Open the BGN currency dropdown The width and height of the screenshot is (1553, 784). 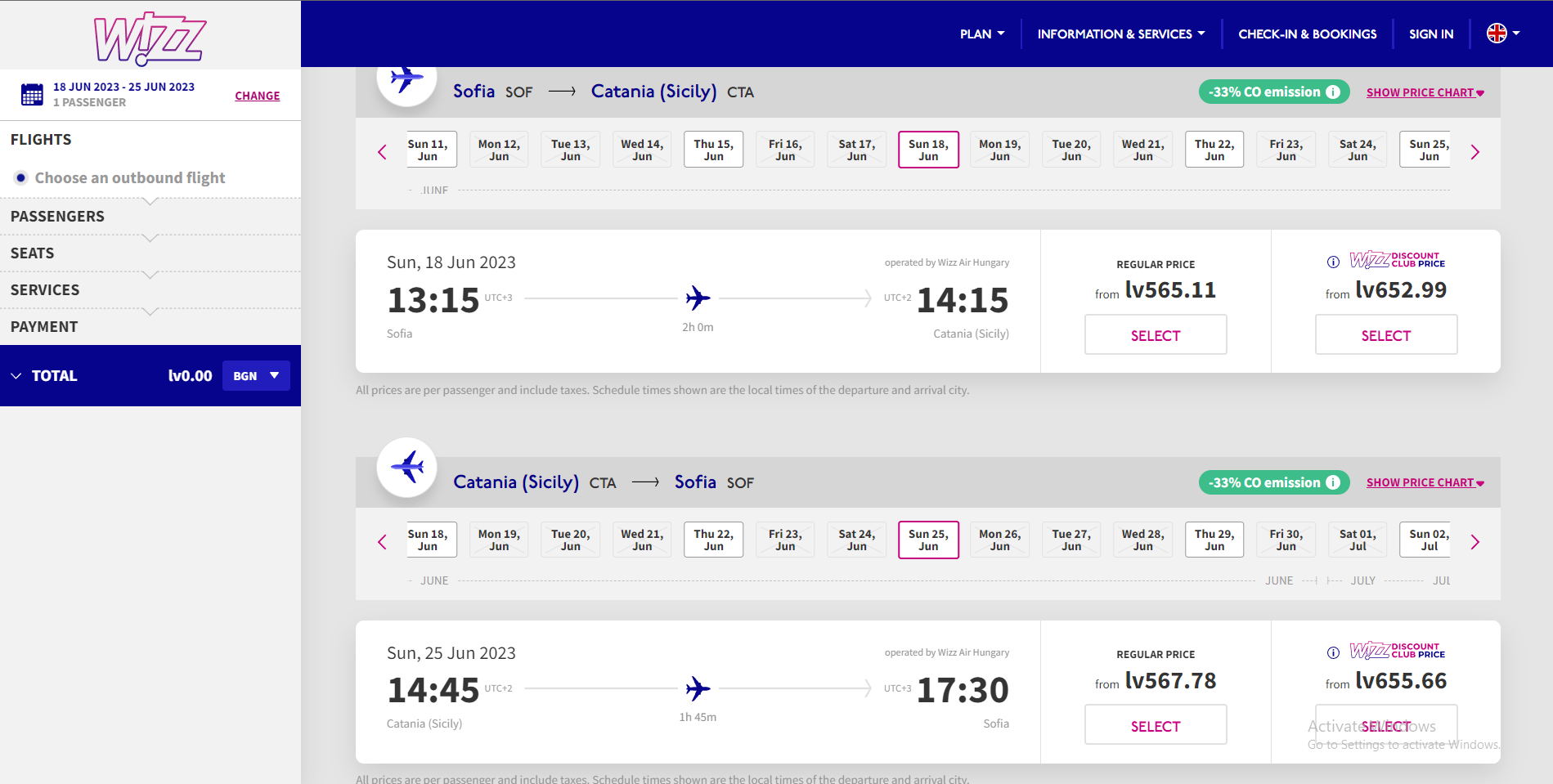256,376
